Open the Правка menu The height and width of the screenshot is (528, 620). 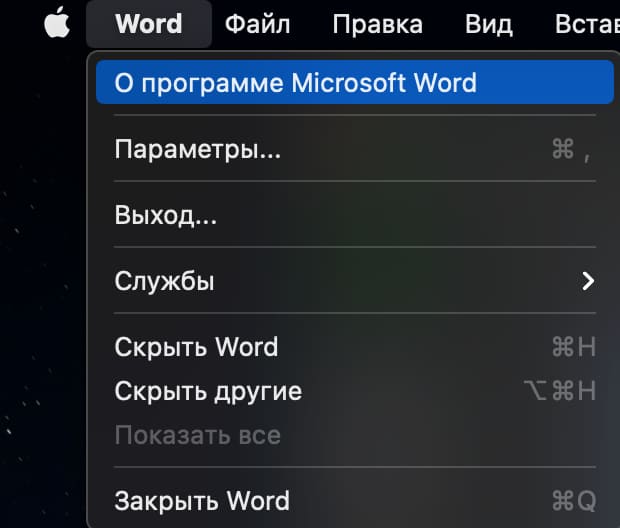pos(377,24)
